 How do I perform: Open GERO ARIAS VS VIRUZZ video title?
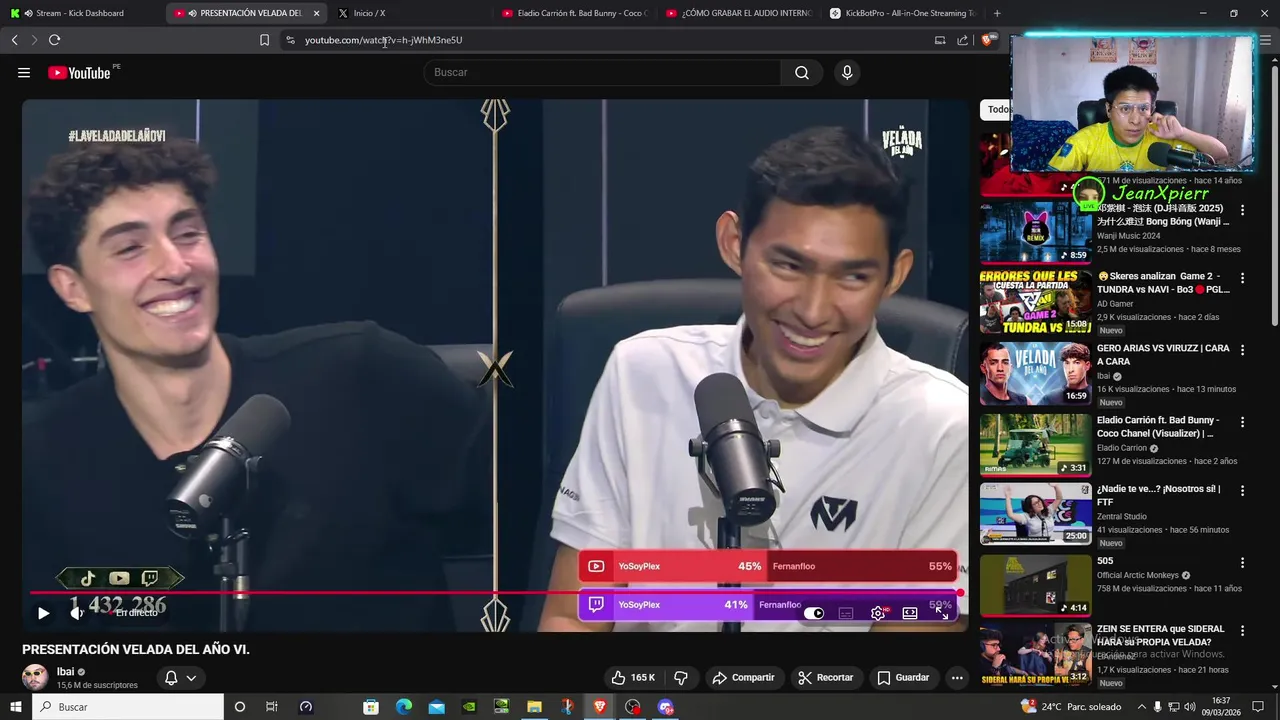(x=1163, y=355)
